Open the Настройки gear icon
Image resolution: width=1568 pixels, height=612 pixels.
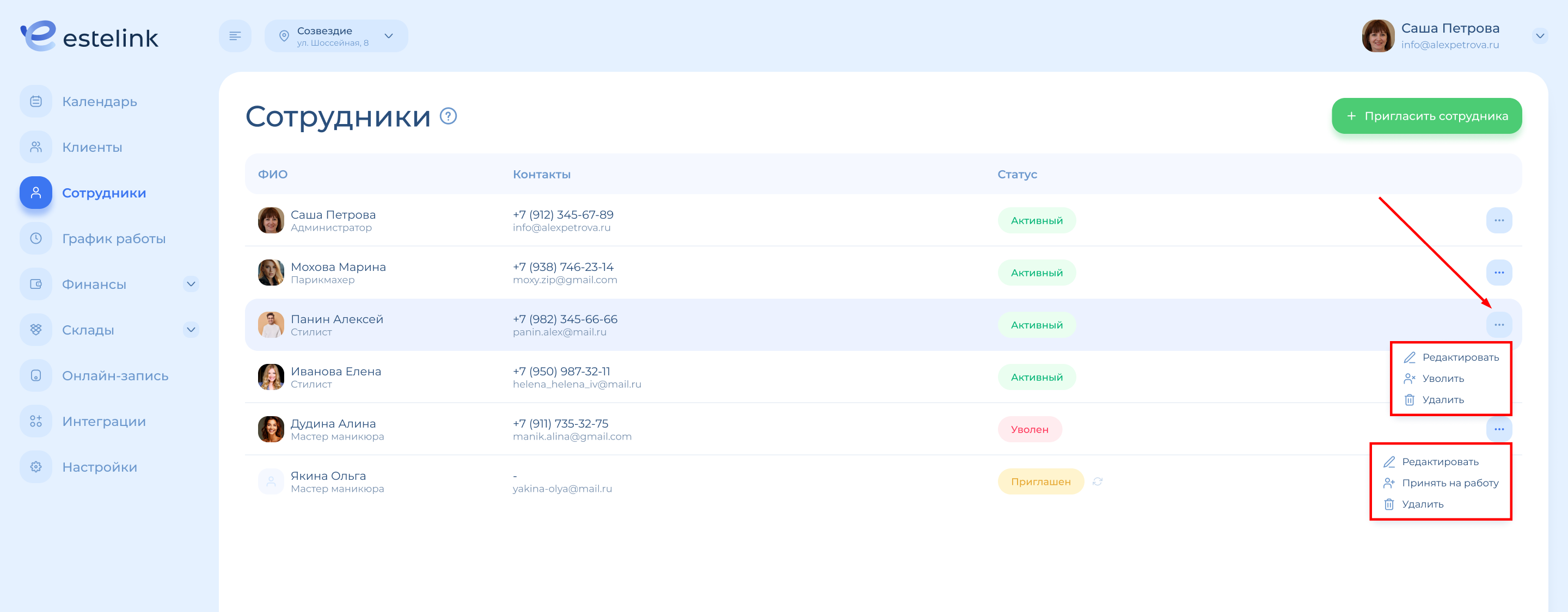(x=36, y=467)
